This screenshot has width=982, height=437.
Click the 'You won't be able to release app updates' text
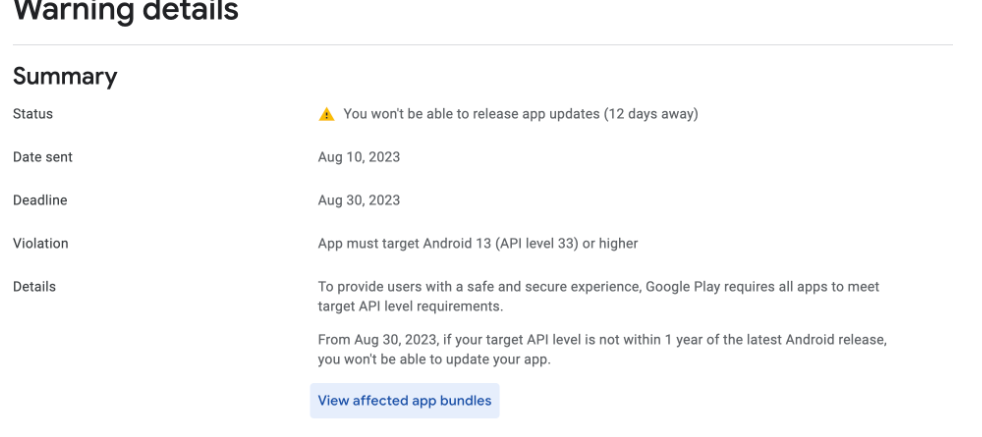click(472, 114)
